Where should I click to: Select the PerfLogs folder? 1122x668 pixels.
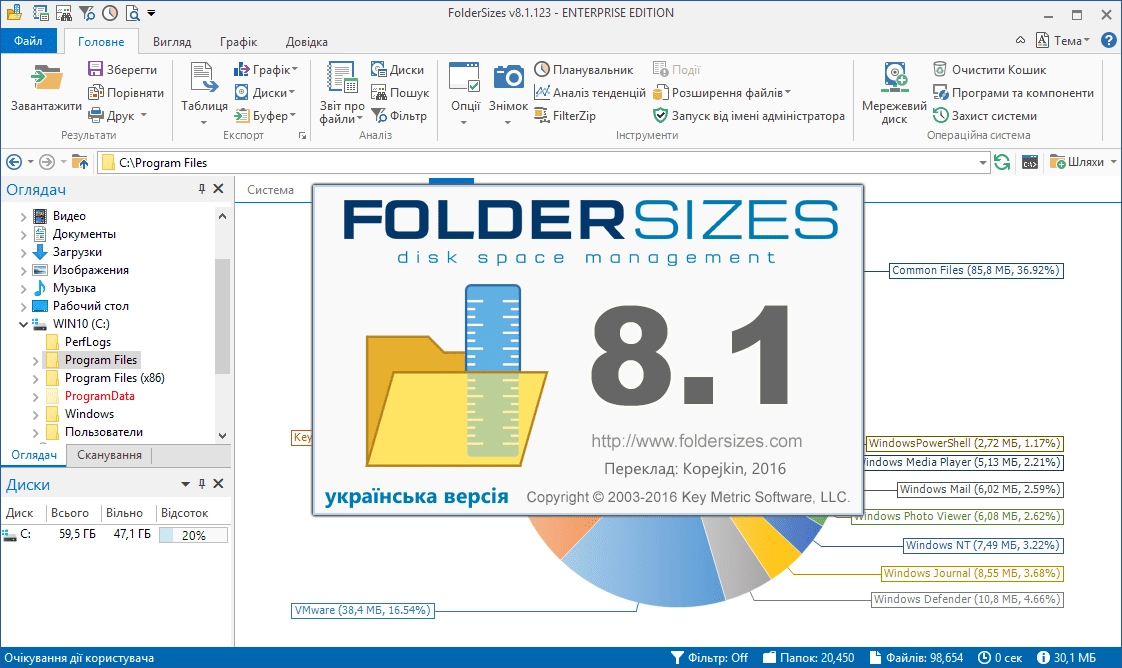click(x=87, y=341)
